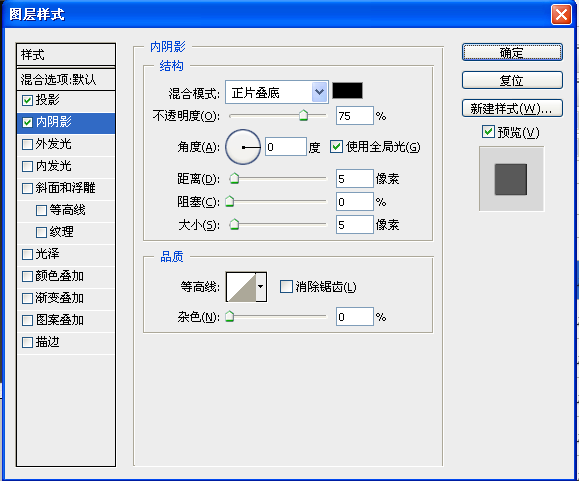Click the 不透明度 slider handle

coord(303,115)
